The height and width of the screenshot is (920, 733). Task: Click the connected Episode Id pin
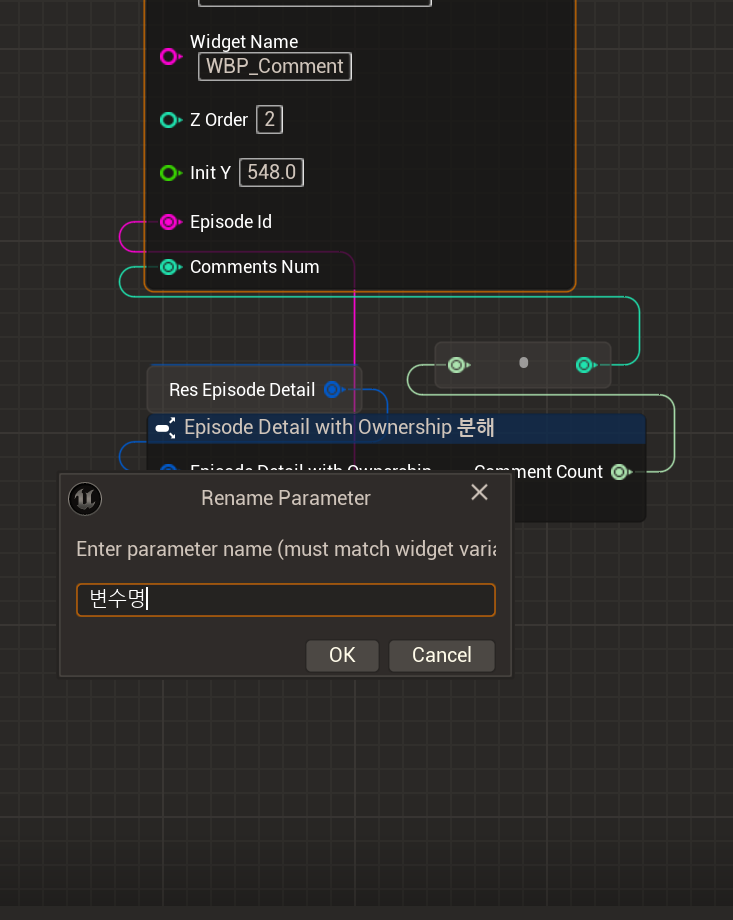pos(169,222)
